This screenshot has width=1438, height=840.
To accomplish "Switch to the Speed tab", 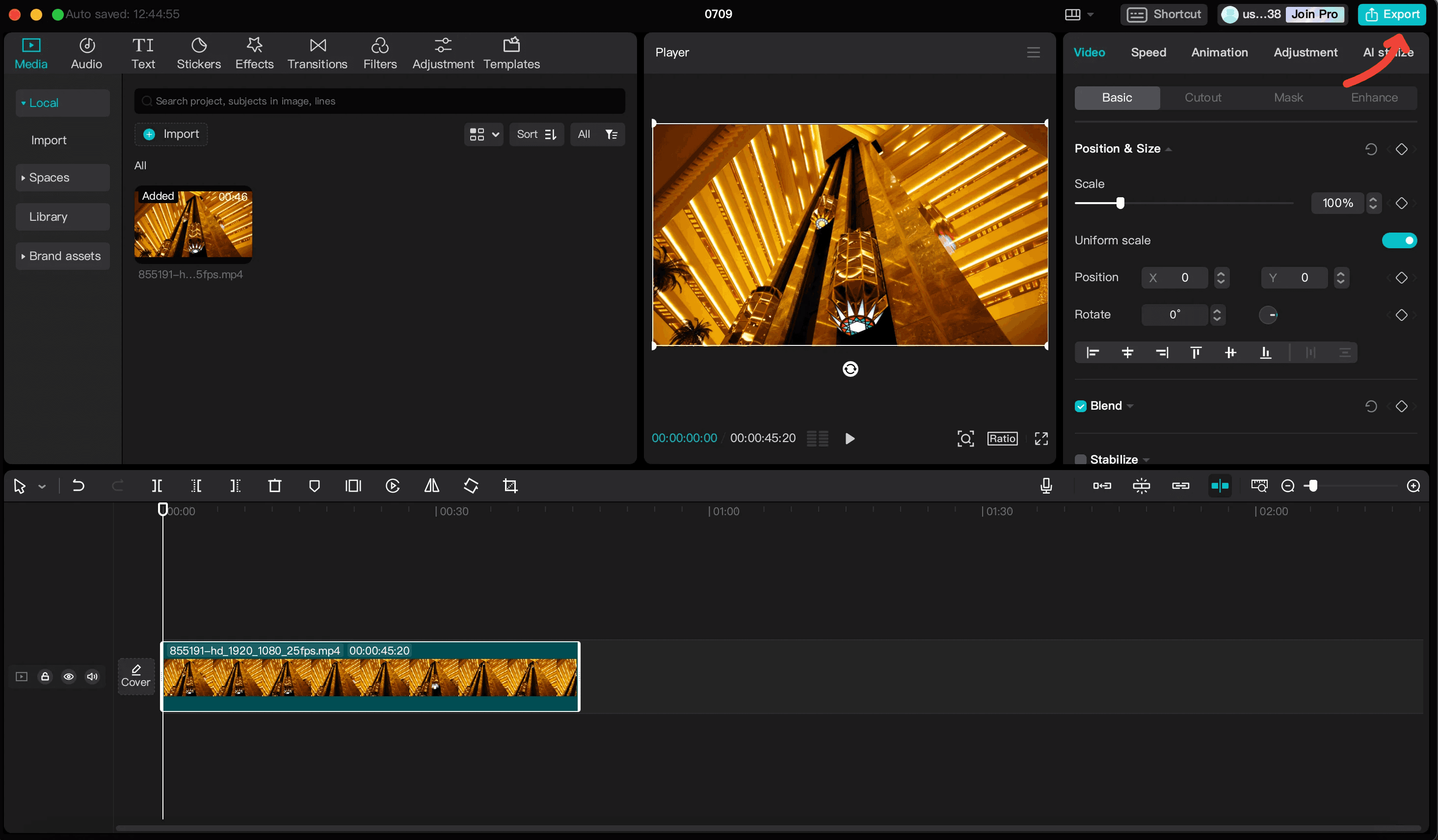I will (1148, 52).
